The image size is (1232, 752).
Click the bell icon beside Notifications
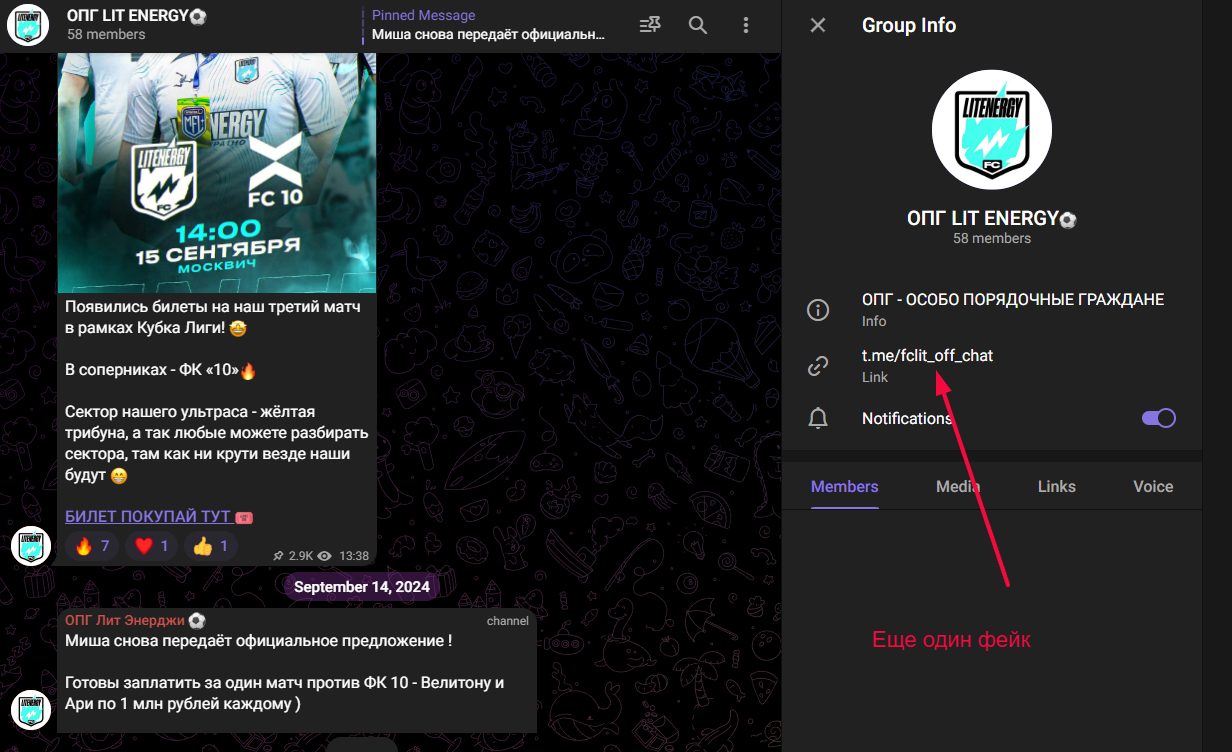(818, 418)
